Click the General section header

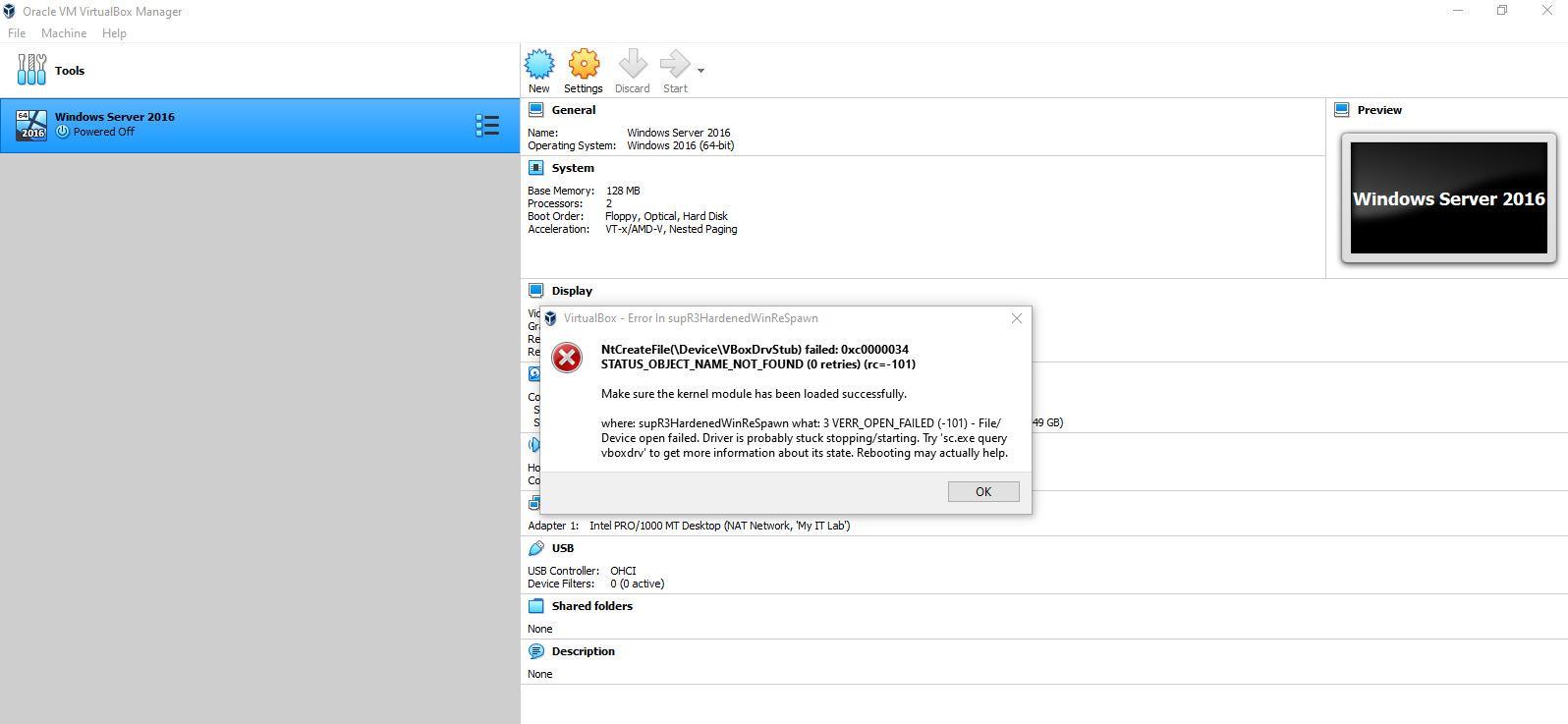[x=573, y=110]
